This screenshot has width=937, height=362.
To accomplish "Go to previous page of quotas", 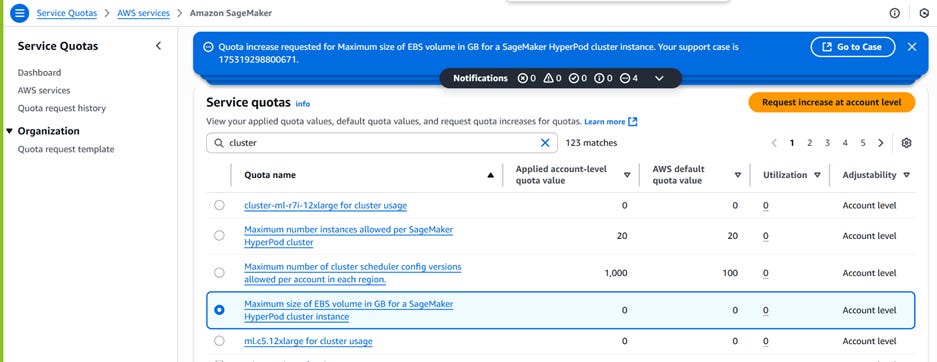I will click(774, 143).
